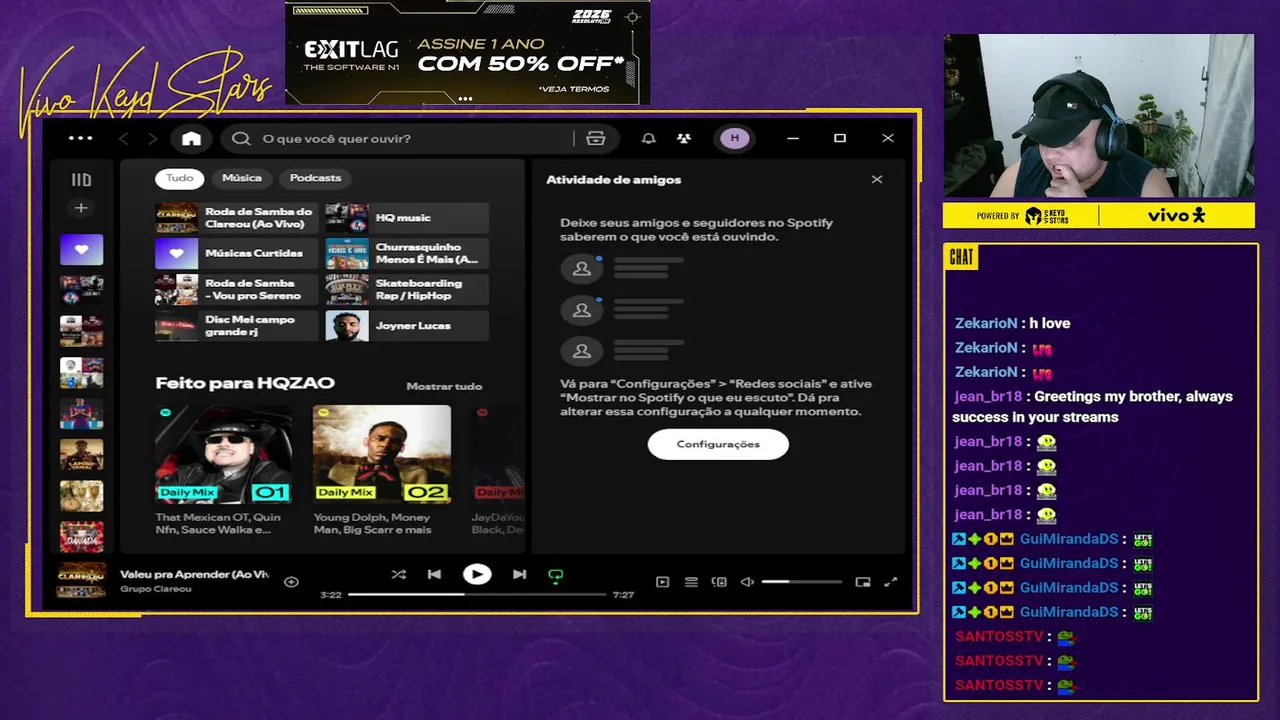Toggle shuffle playback
The height and width of the screenshot is (720, 1280).
399,574
